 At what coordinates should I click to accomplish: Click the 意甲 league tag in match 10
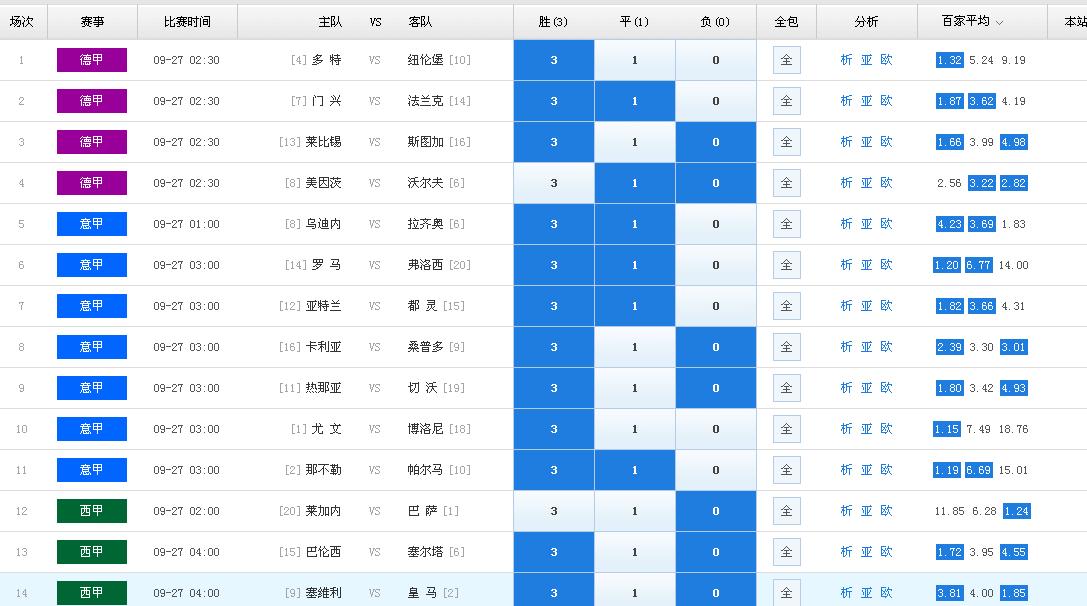(92, 428)
